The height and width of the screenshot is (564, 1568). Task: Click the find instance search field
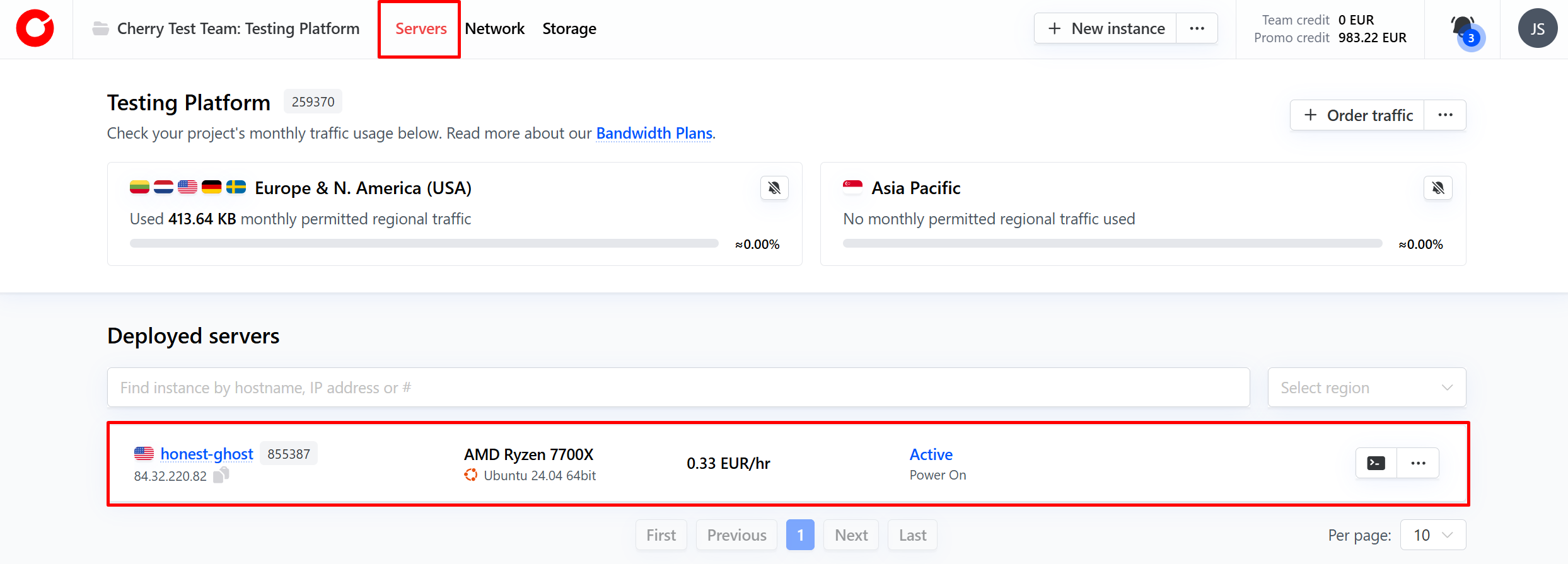point(678,388)
